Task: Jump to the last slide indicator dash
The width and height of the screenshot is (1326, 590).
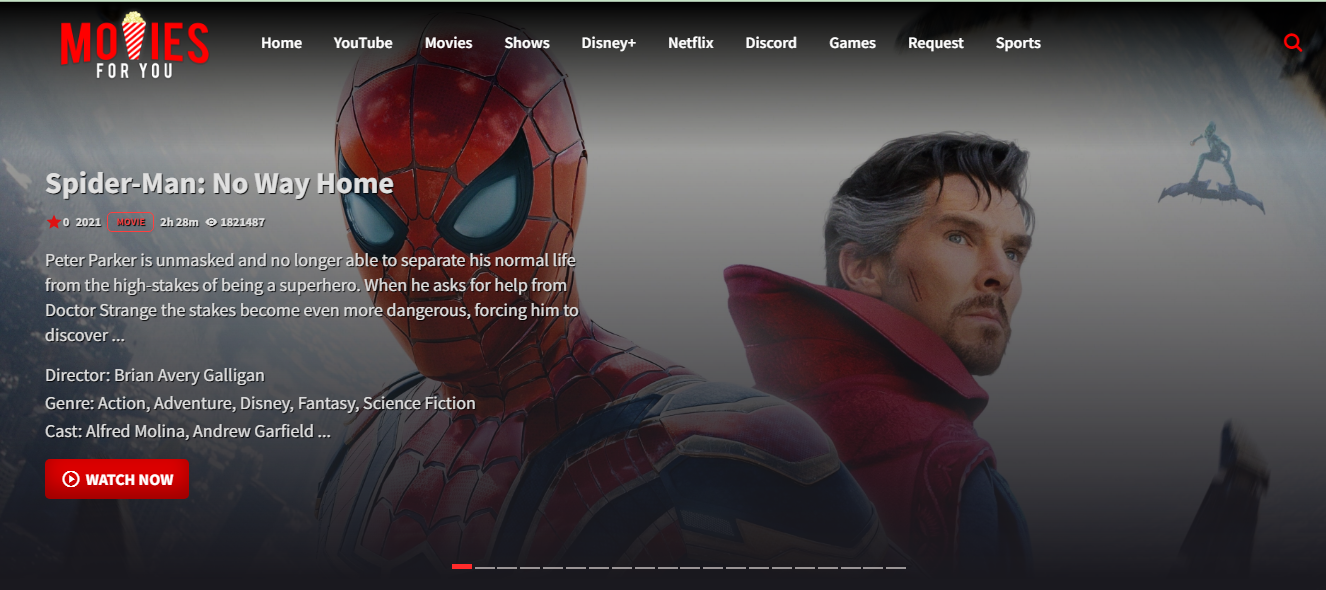Action: click(x=896, y=567)
